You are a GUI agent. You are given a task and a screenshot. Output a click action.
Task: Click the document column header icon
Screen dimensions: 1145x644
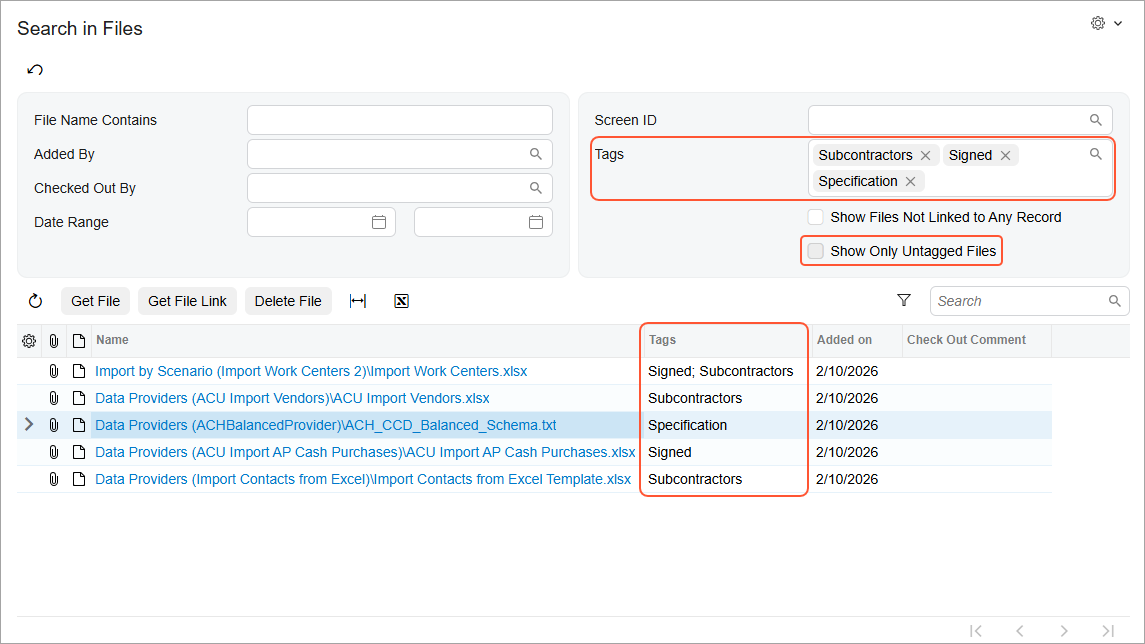(79, 341)
